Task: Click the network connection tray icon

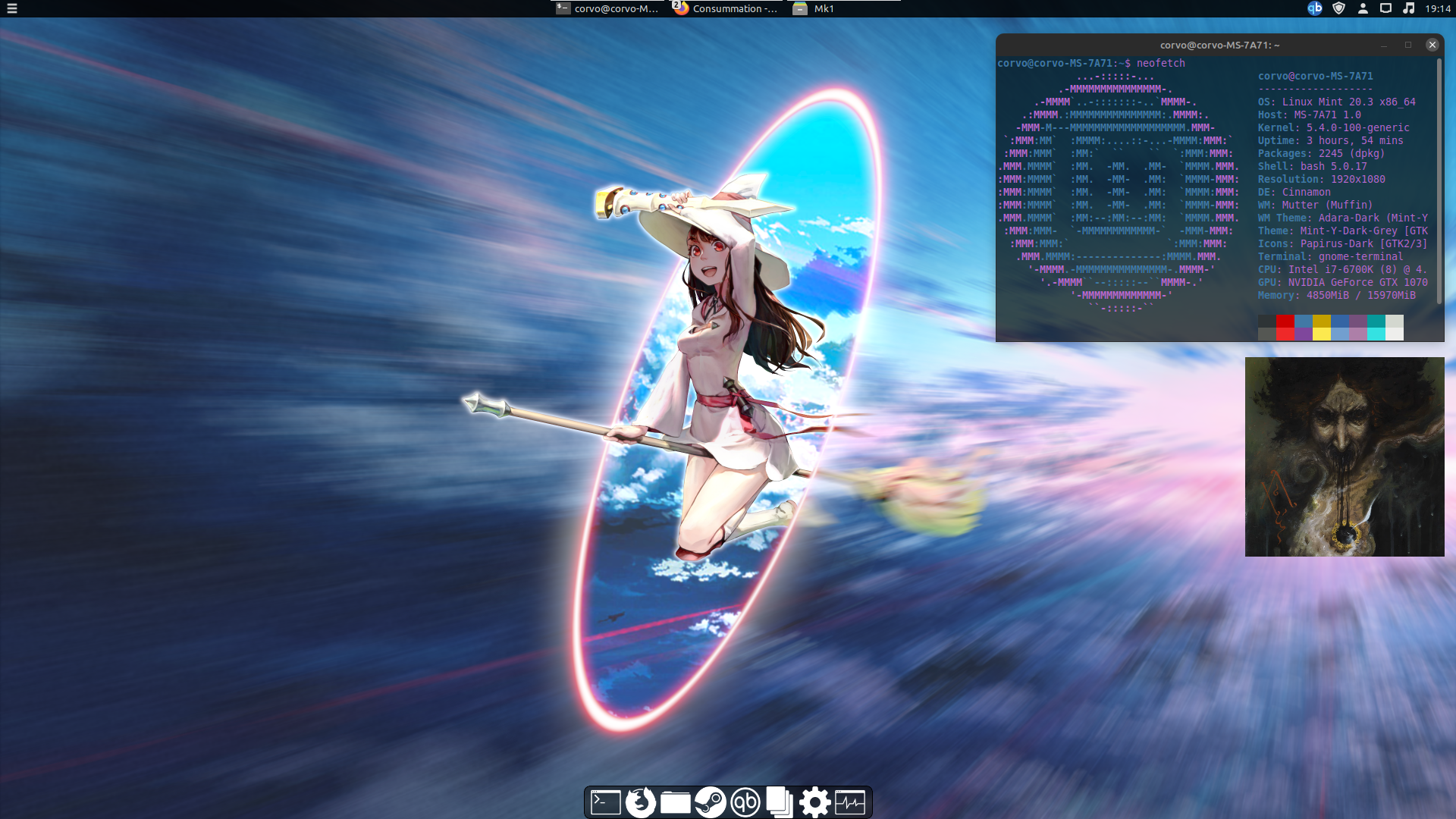Action: [x=1385, y=8]
